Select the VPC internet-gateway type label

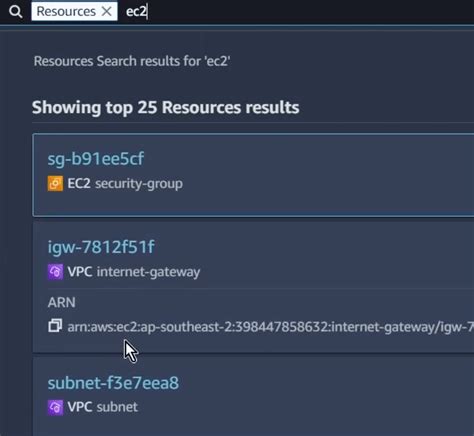(134, 272)
